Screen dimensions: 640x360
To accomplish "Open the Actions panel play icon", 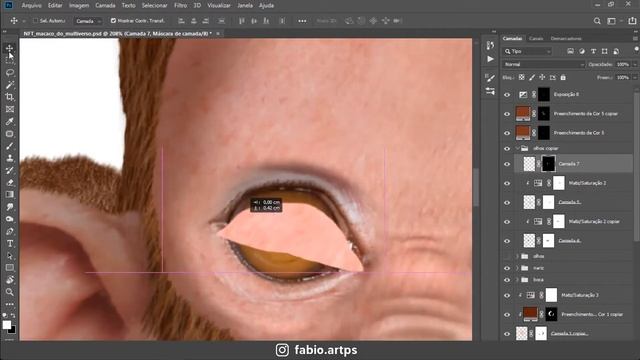I will point(490,59).
